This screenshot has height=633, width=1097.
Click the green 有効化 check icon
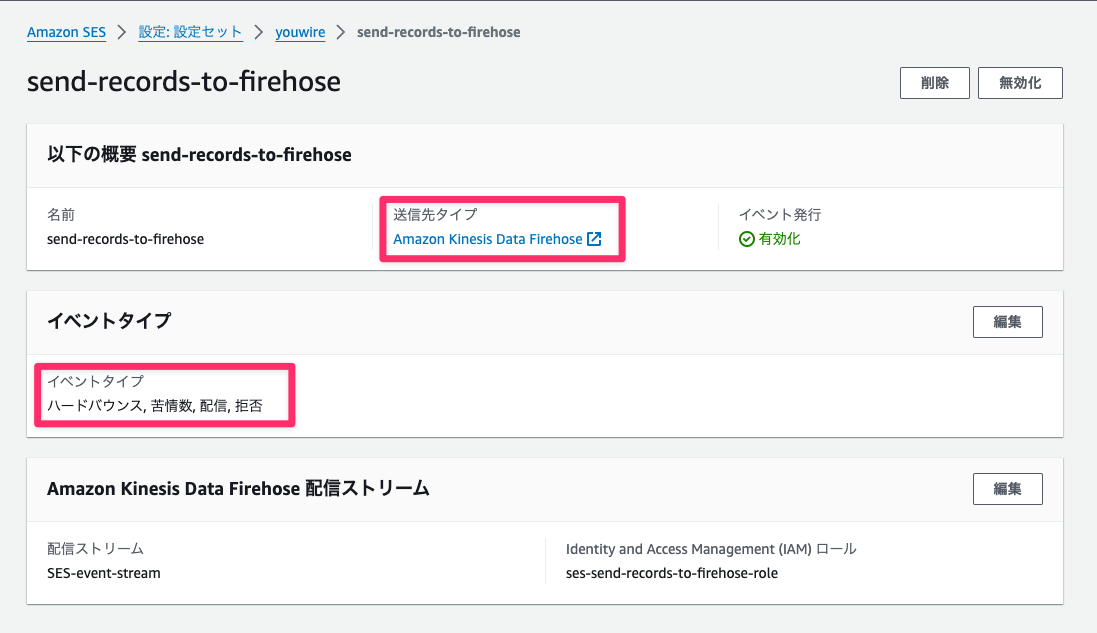746,239
